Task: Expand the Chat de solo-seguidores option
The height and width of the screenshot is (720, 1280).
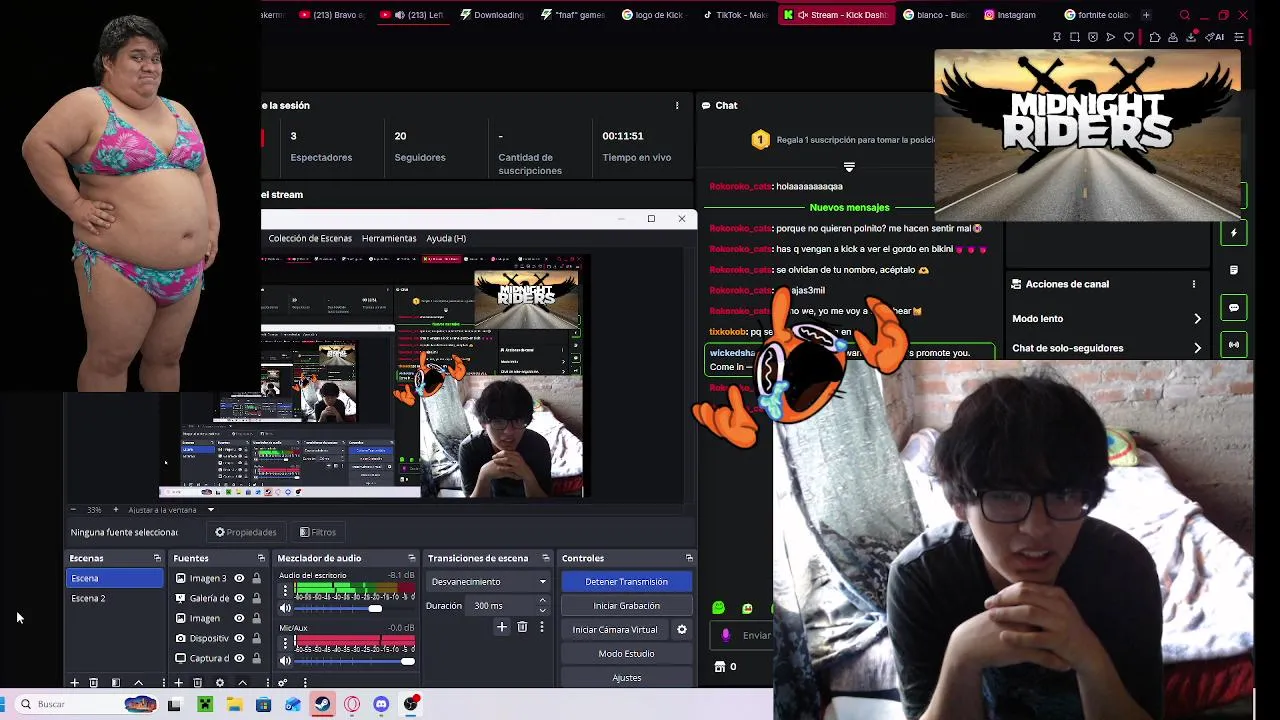Action: (1107, 348)
